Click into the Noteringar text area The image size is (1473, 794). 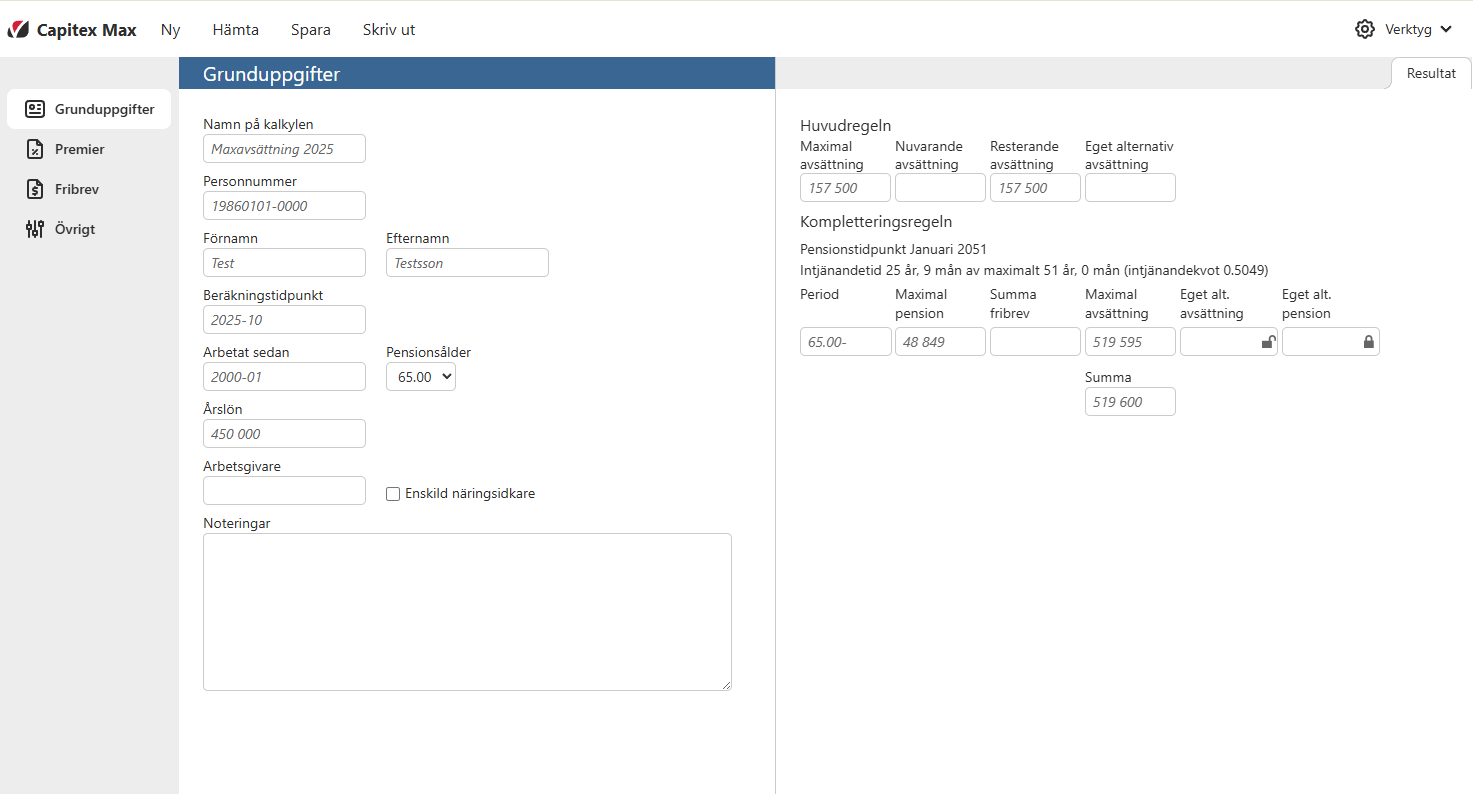(x=467, y=611)
